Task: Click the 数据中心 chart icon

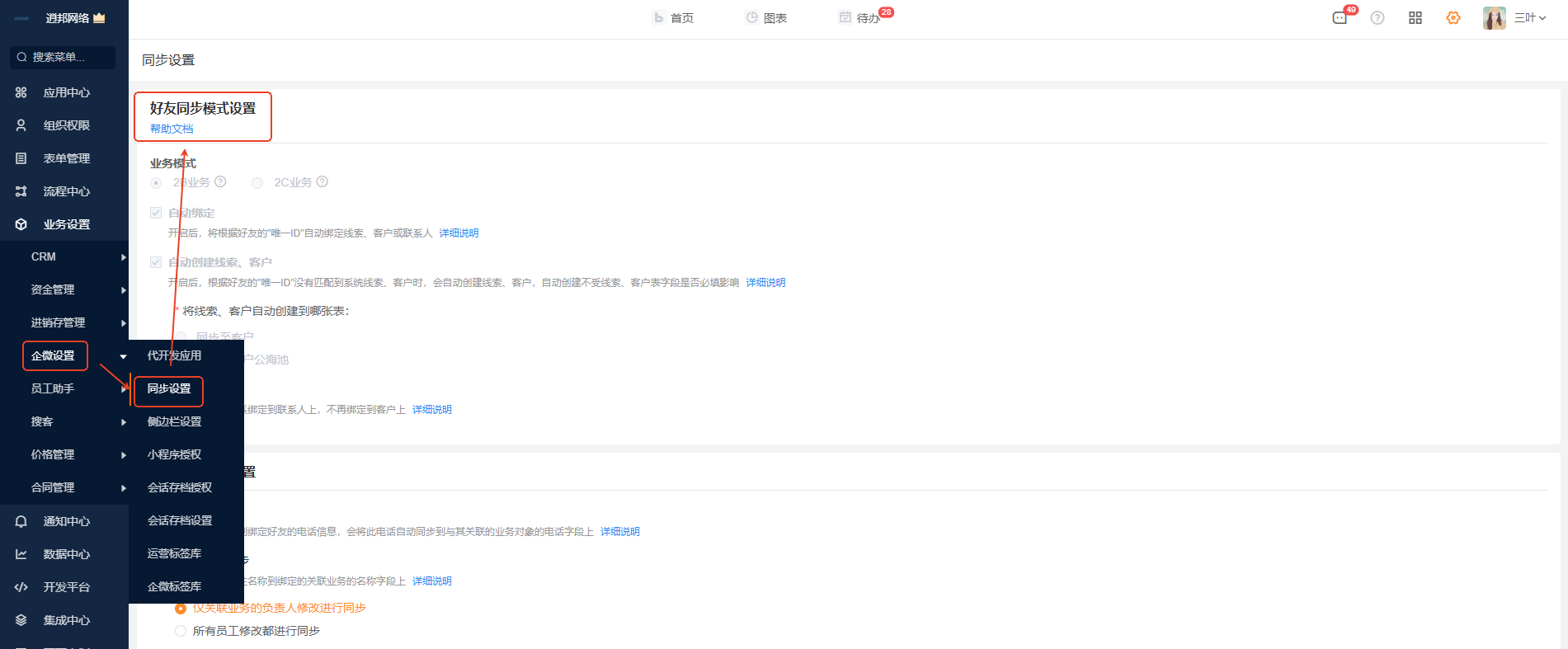Action: (x=21, y=554)
